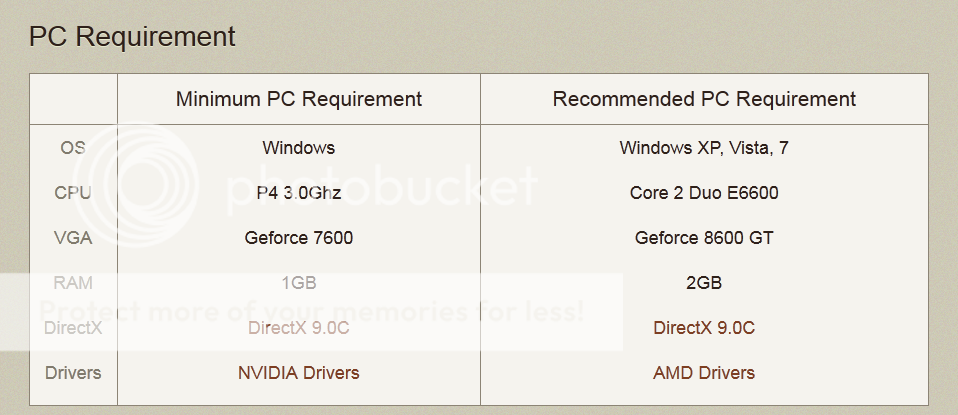This screenshot has width=958, height=415.
Task: Click the Drivers row label
Action: pos(73,373)
